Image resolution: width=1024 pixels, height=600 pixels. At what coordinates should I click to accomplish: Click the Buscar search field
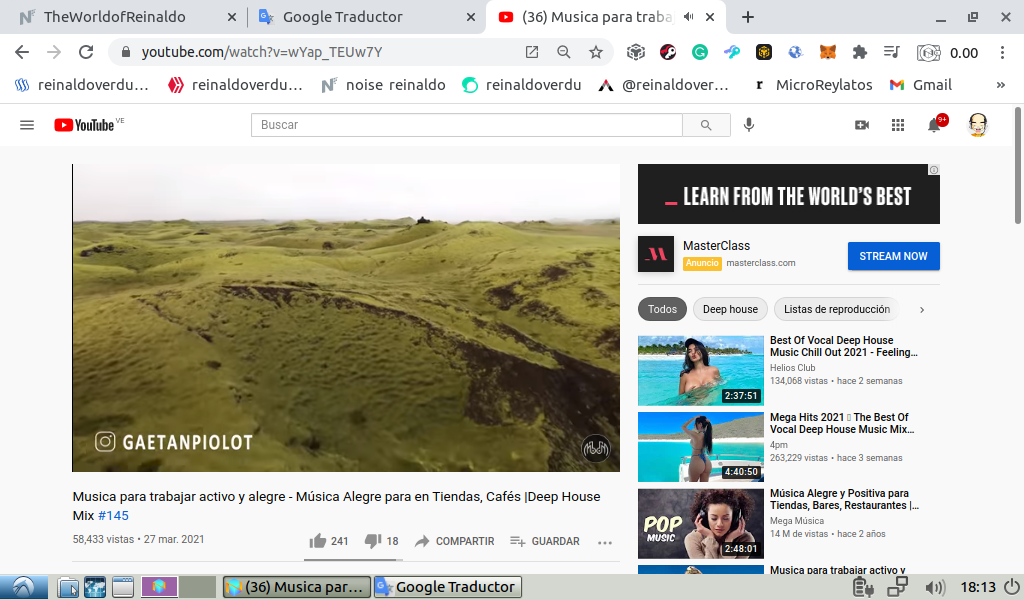coord(466,125)
